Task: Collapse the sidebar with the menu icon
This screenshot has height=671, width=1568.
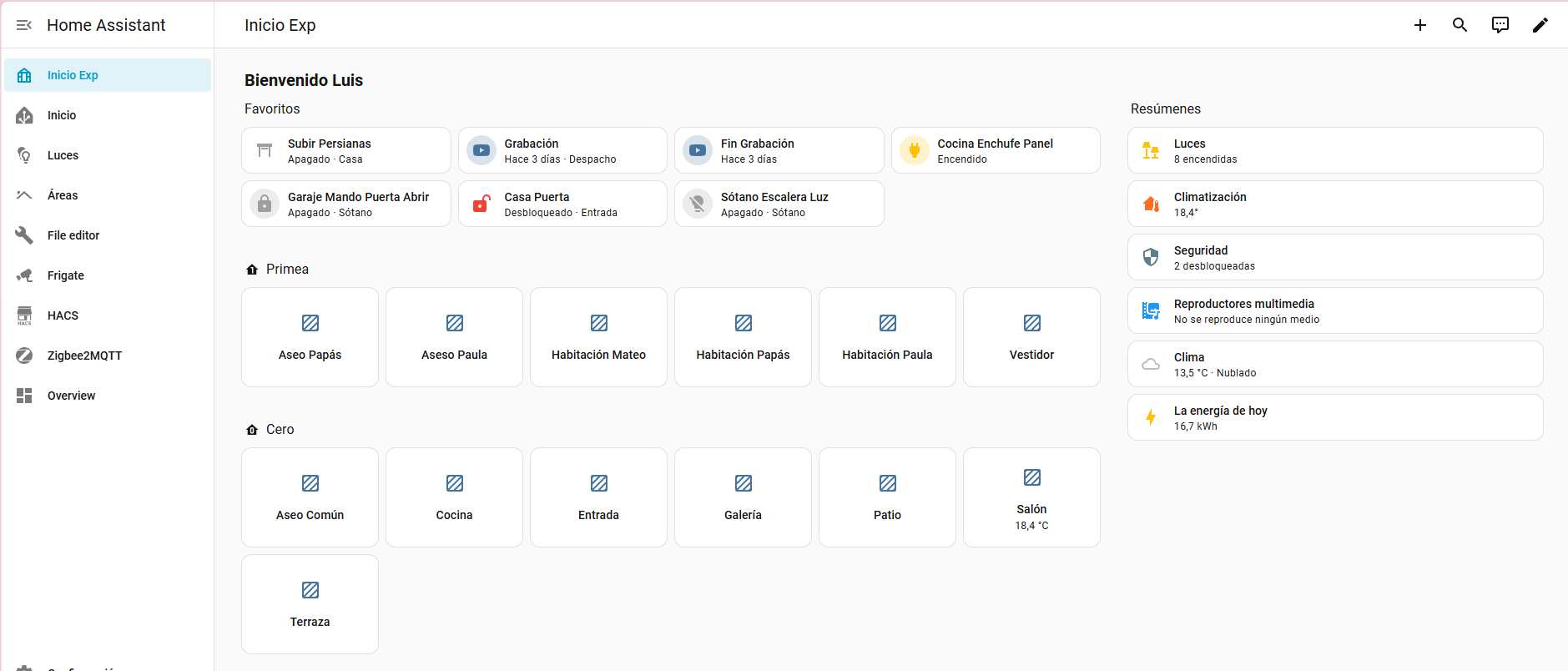Action: click(x=24, y=25)
